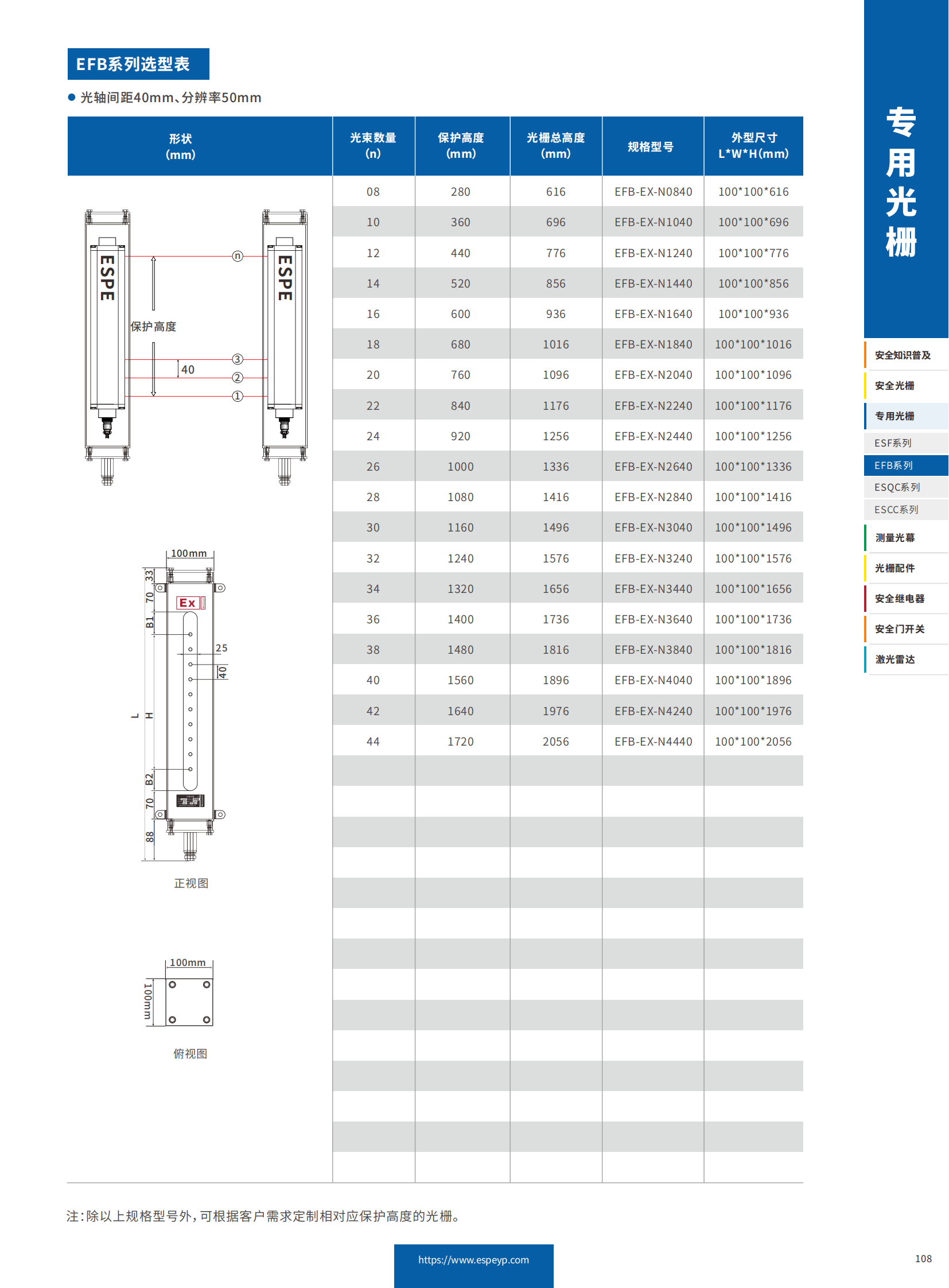Select model cell EFB-EX-N2840
Image resolution: width=949 pixels, height=1288 pixels.
tap(653, 498)
